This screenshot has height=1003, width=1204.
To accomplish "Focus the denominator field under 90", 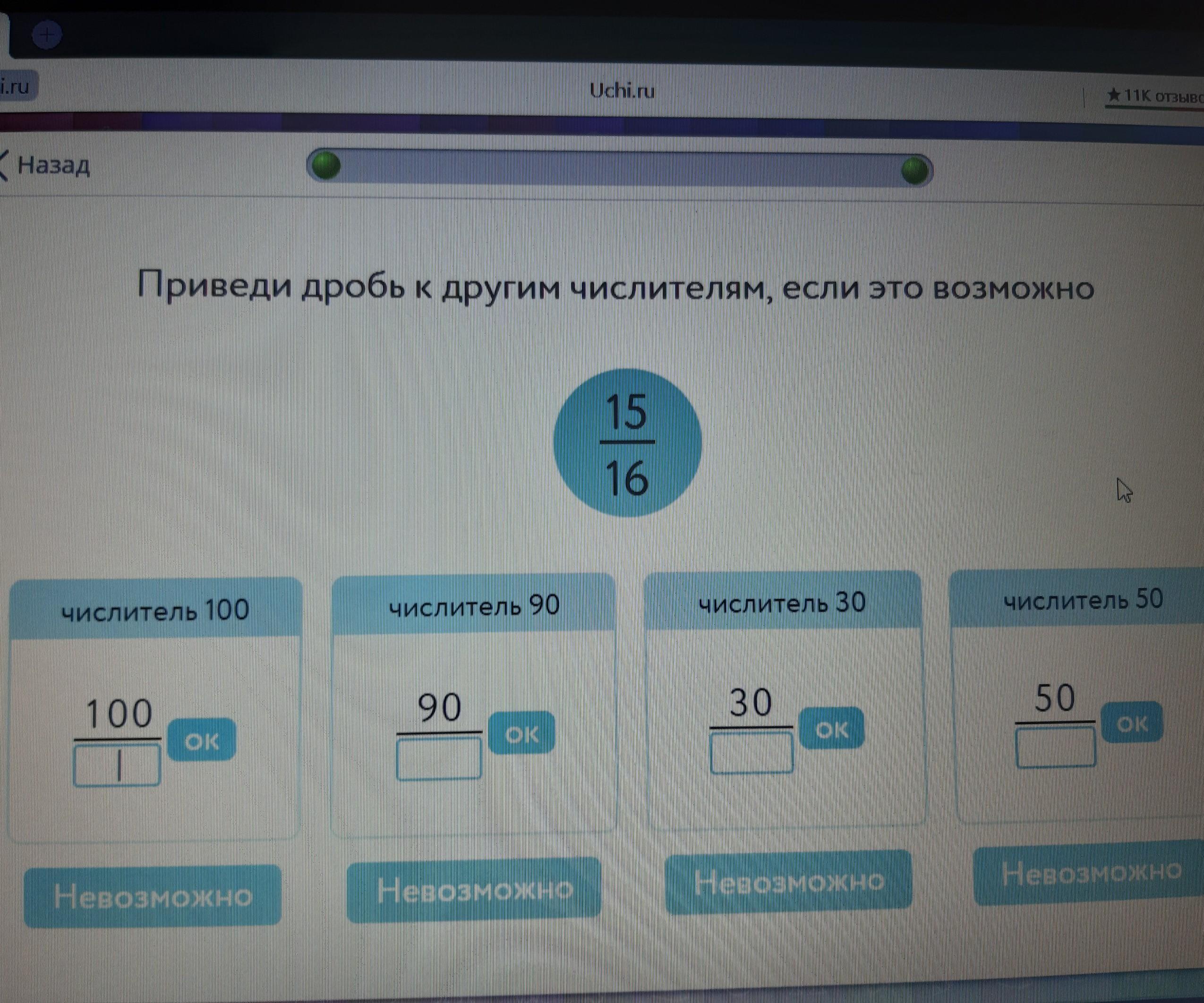I will pyautogui.click(x=439, y=758).
